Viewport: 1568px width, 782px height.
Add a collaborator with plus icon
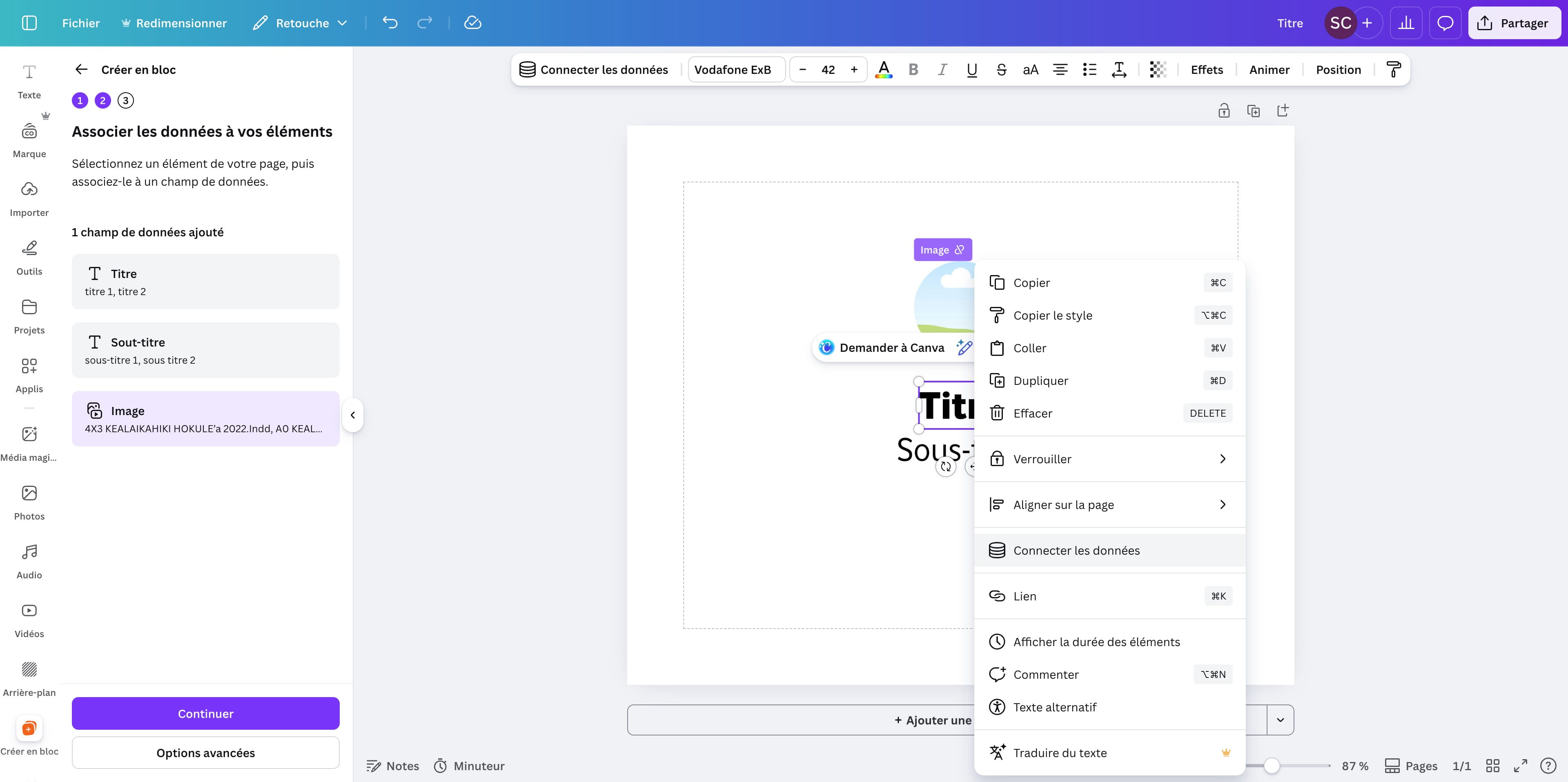click(1367, 23)
